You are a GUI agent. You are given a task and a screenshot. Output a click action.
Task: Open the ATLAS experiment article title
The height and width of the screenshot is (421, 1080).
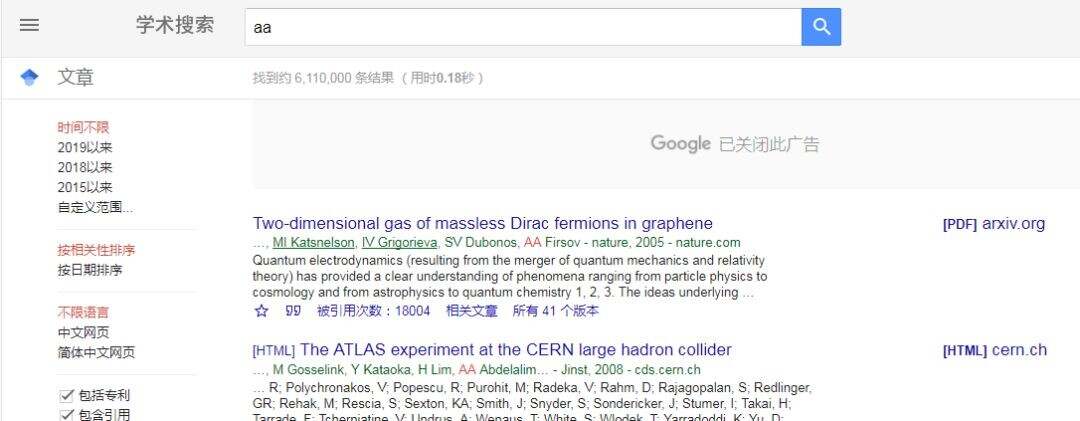pyautogui.click(x=516, y=349)
